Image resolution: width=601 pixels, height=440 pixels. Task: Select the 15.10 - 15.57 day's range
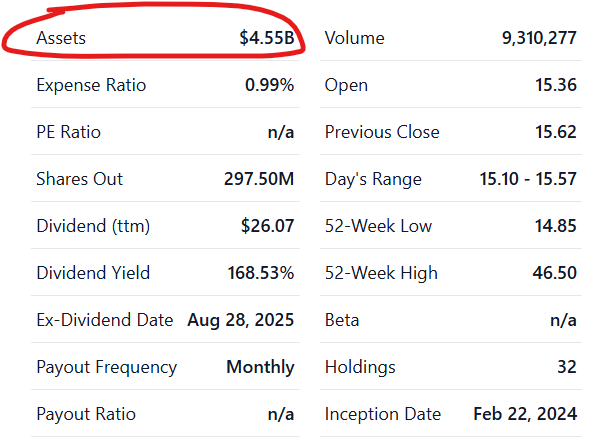[528, 179]
